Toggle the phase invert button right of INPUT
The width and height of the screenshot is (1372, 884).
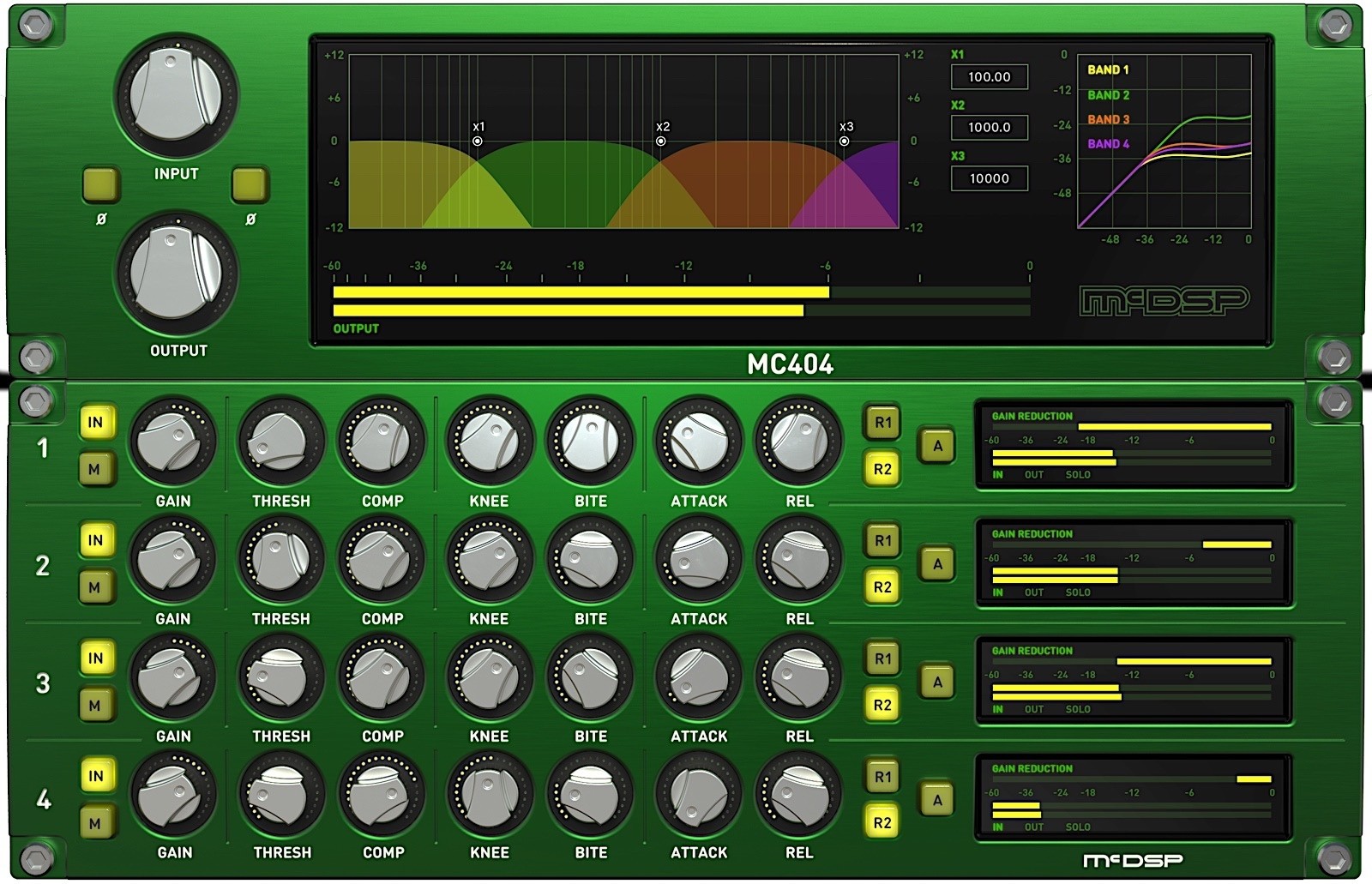(x=250, y=184)
